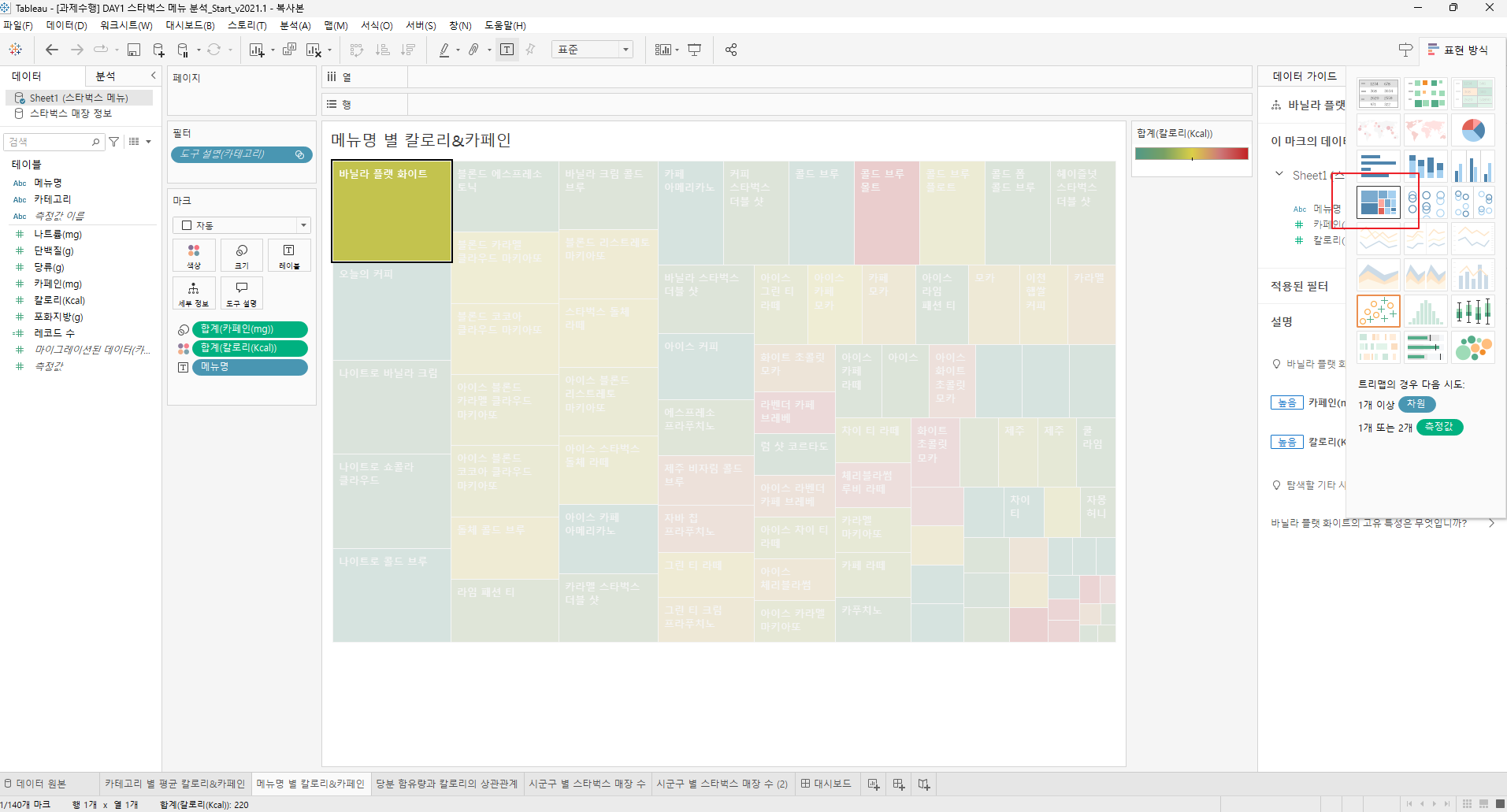Click the pink 콜드 브루 몰트 treemap tile
Viewport: 1507px width, 812px height.
(886, 213)
